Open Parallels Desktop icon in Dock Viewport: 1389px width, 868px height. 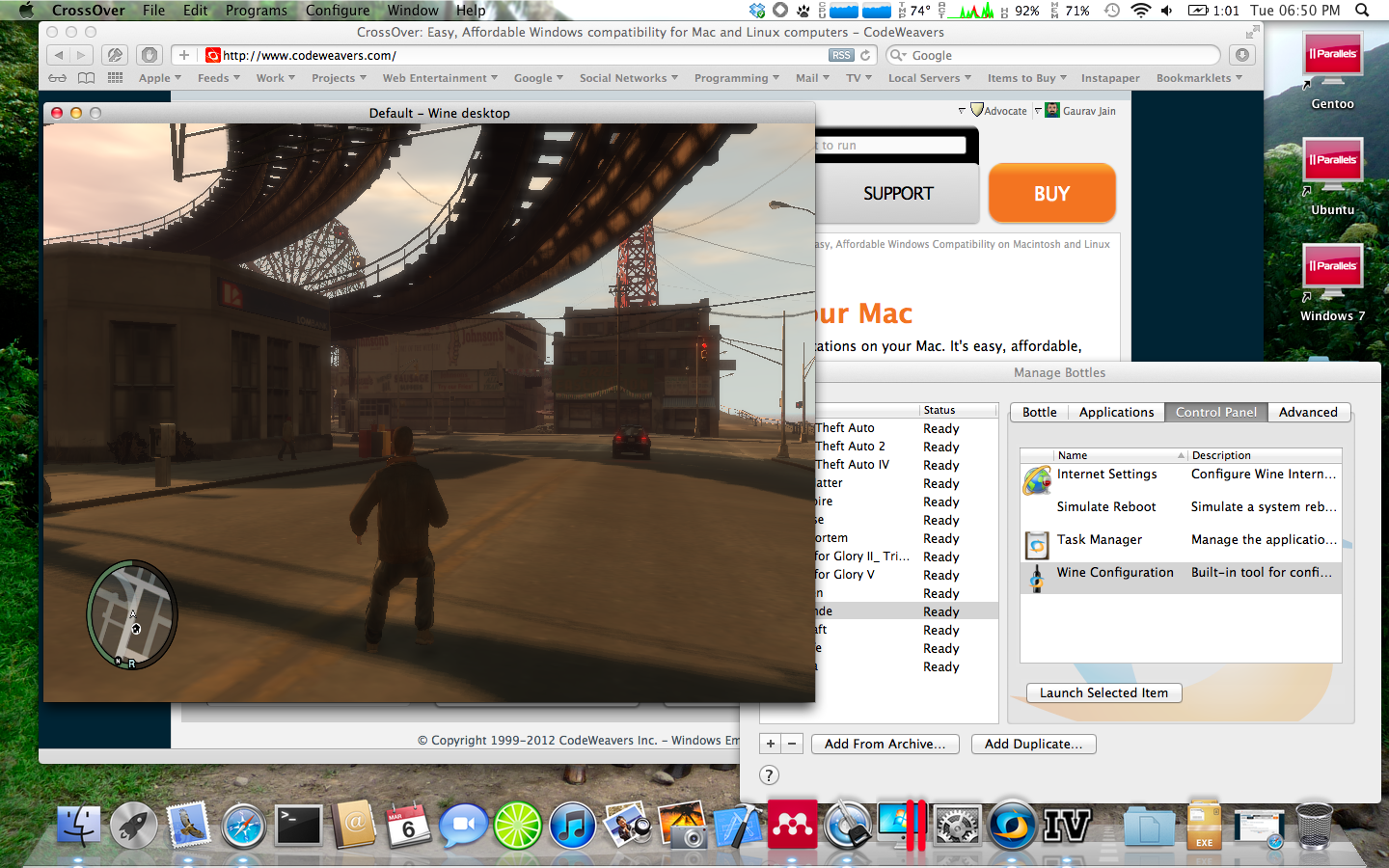coord(903,826)
